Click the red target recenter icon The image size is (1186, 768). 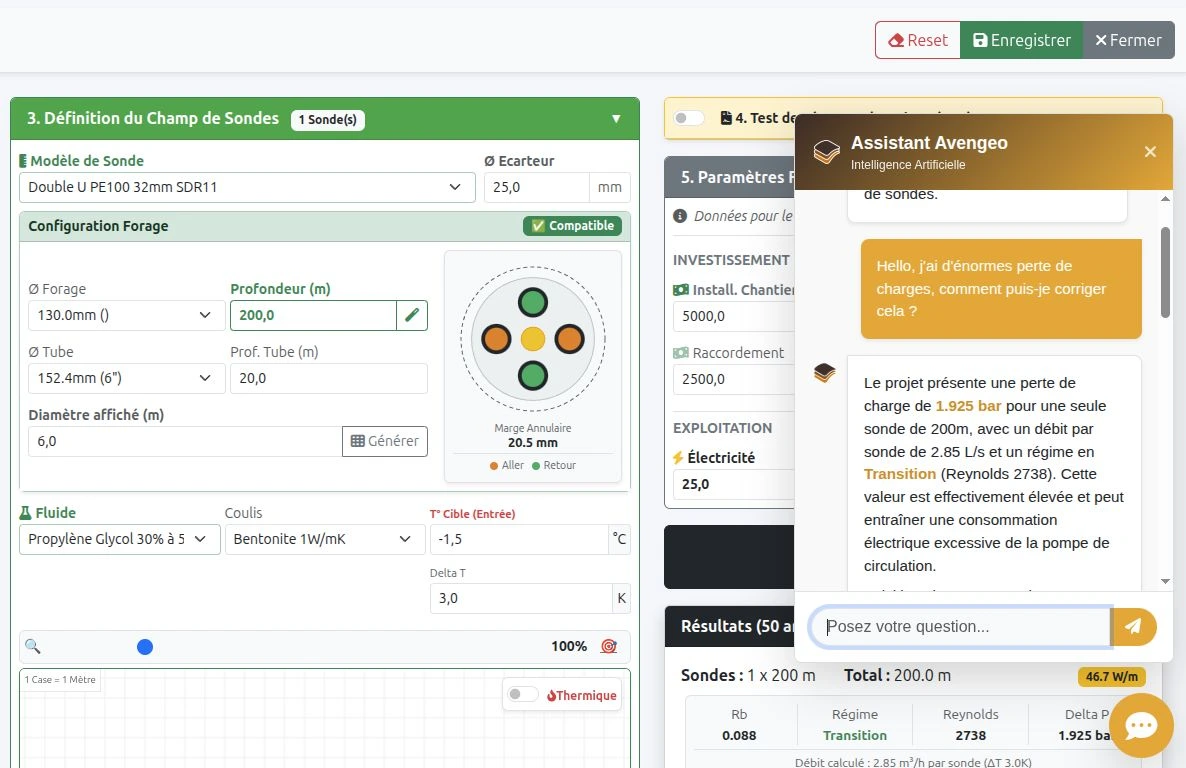point(608,646)
